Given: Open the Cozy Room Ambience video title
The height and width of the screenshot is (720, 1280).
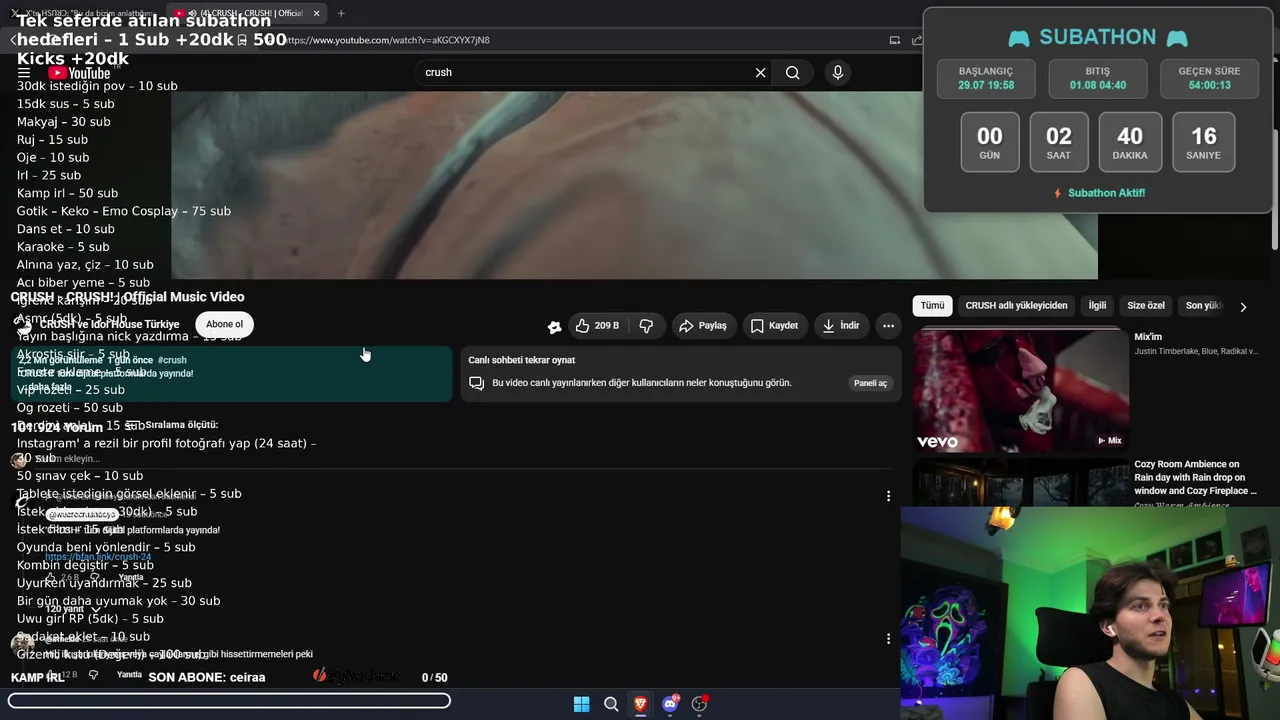Looking at the screenshot, I should [1196, 478].
